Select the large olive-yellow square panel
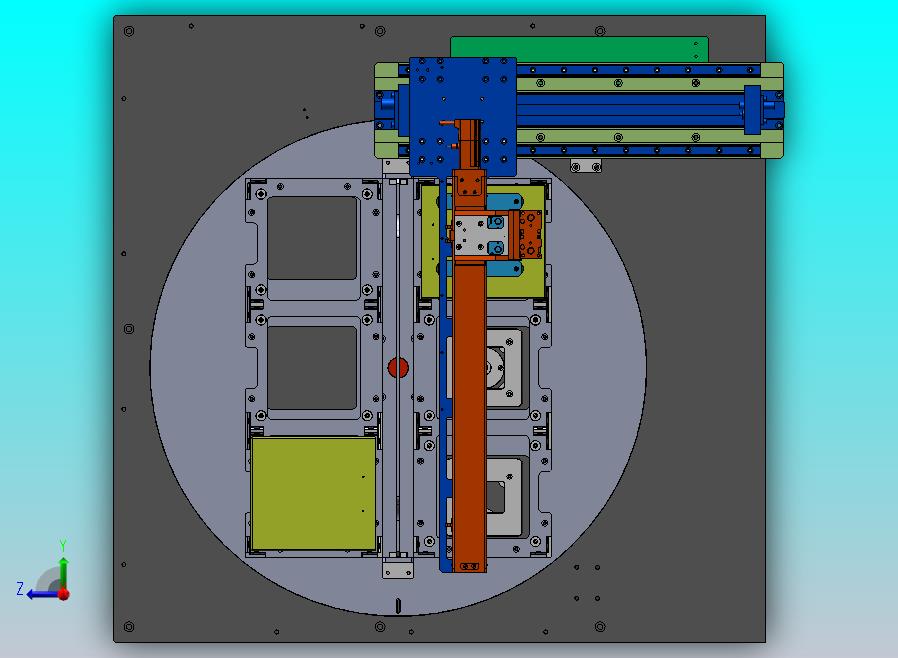Image resolution: width=898 pixels, height=658 pixels. (x=314, y=493)
